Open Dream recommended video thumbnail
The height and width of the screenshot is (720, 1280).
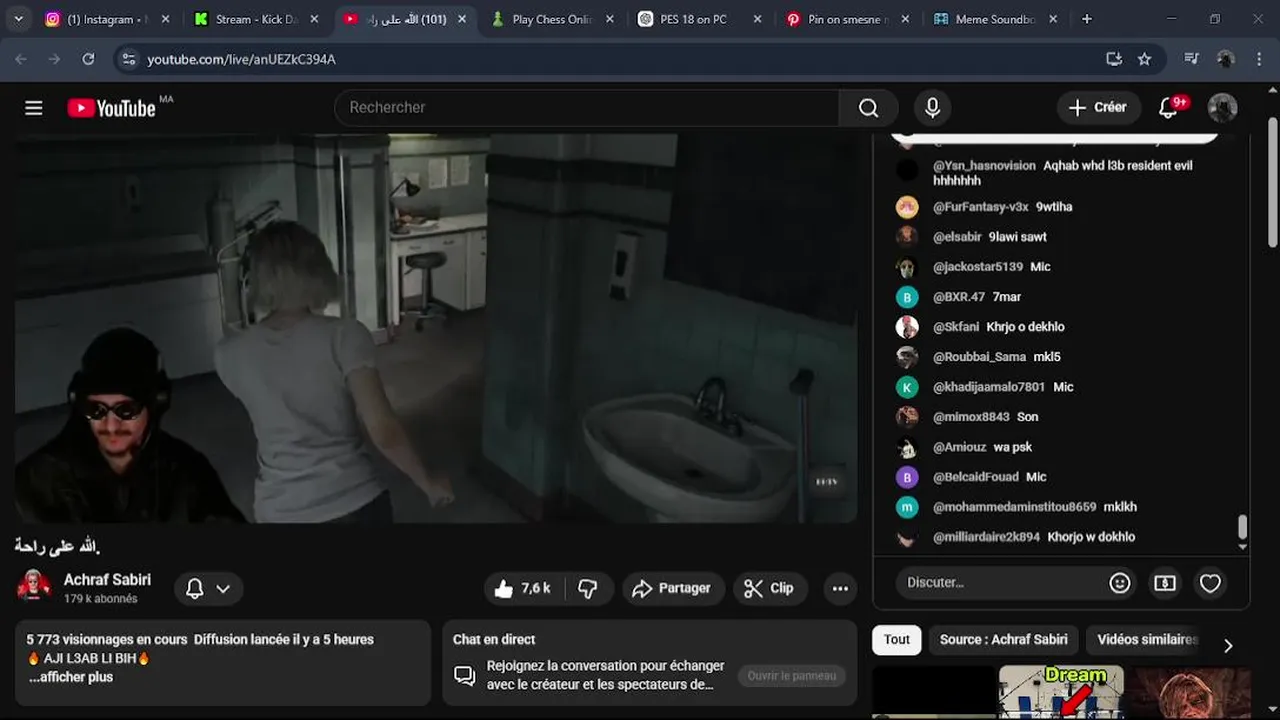[x=1061, y=692]
